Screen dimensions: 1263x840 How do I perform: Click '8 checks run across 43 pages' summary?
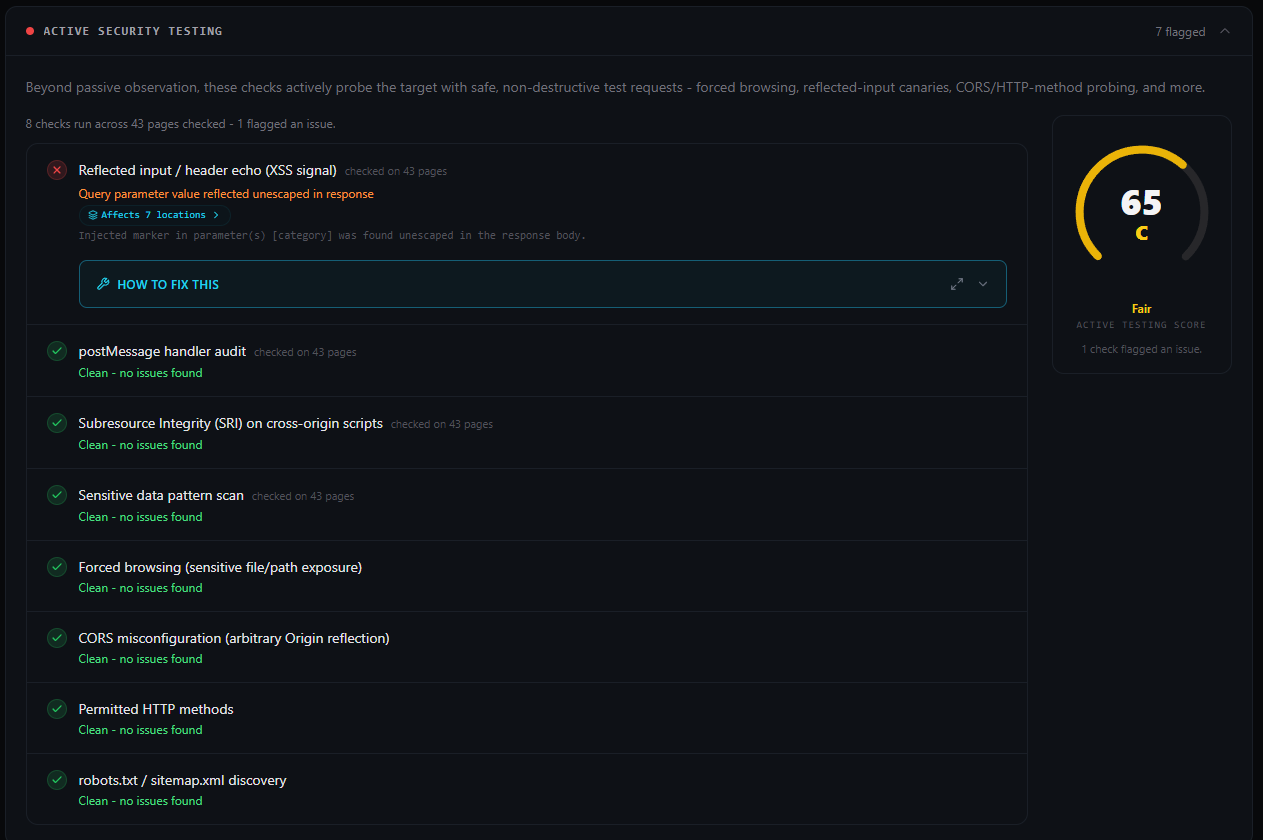click(180, 124)
